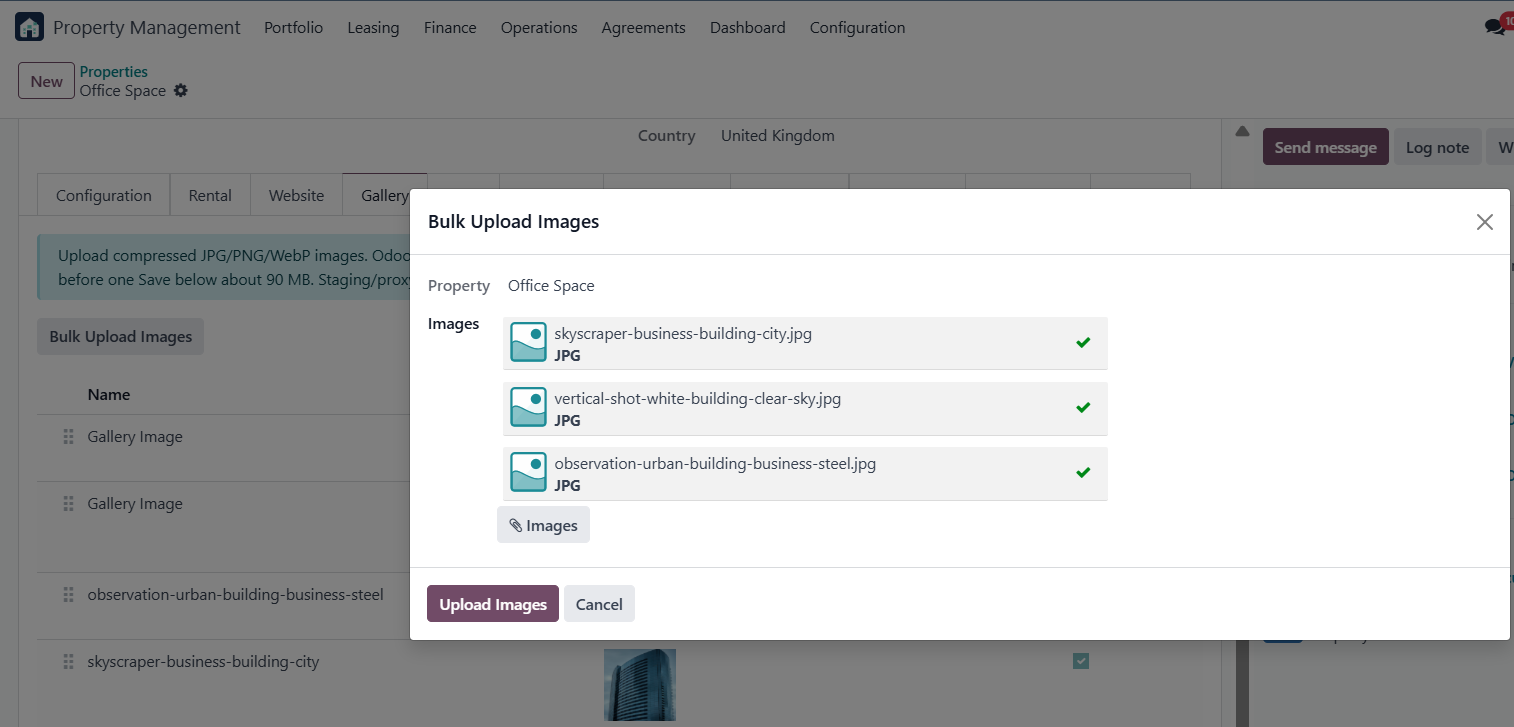
Task: Click the Log note button
Action: click(1437, 147)
